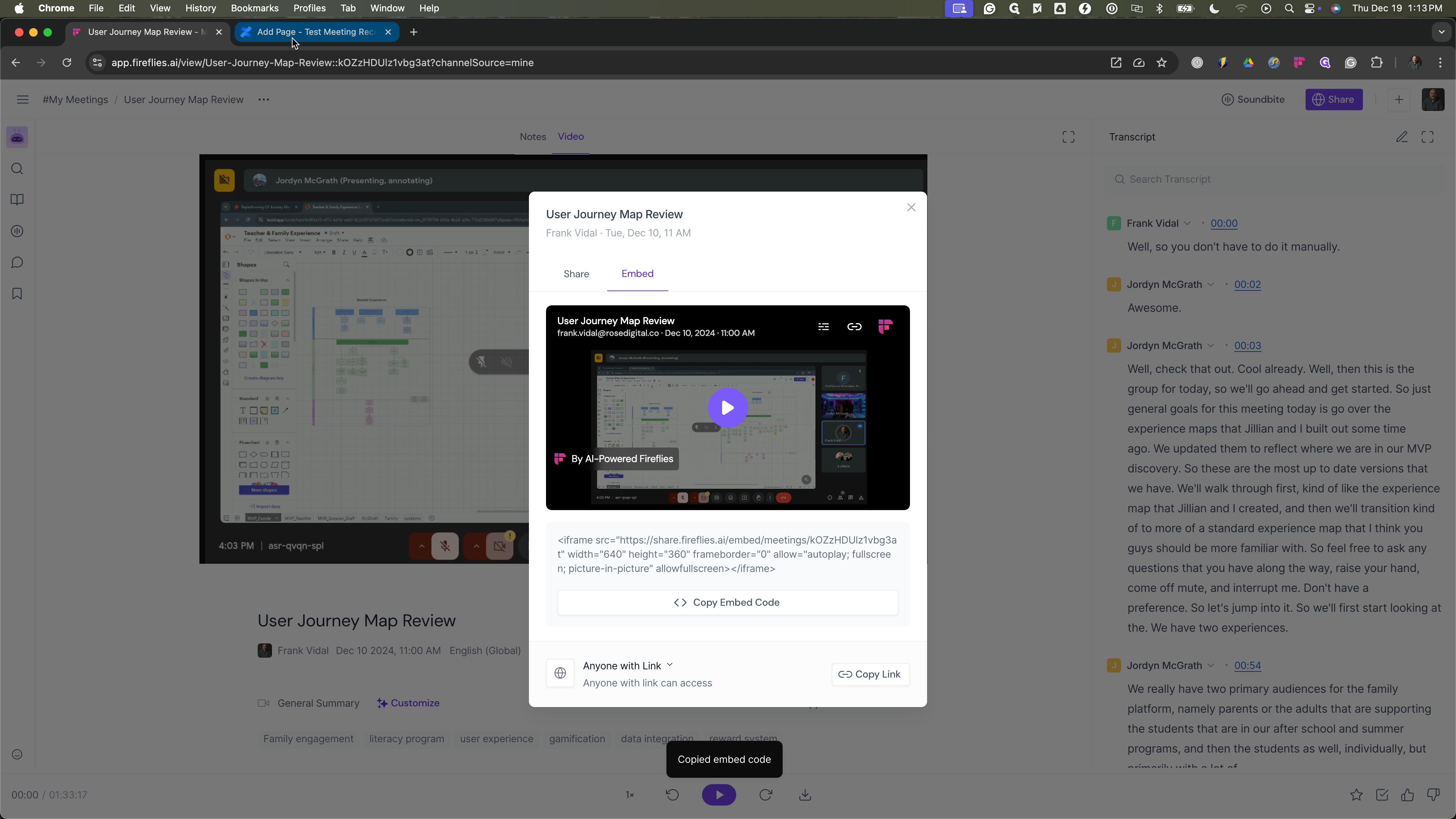Open the soundbites icon in left sidebar
This screenshot has height=819, width=1456.
pyautogui.click(x=17, y=231)
